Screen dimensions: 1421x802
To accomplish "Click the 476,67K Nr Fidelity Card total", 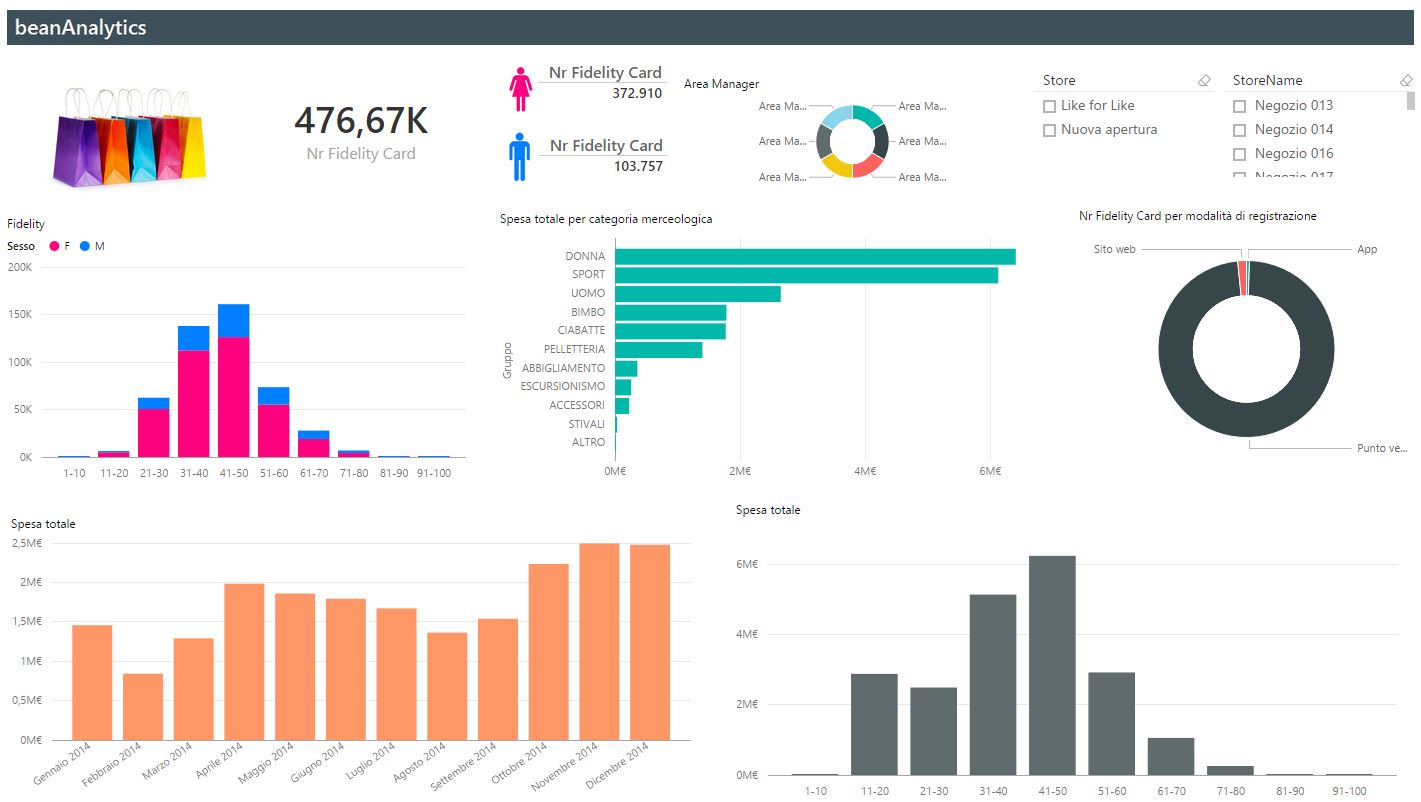I will pos(360,121).
